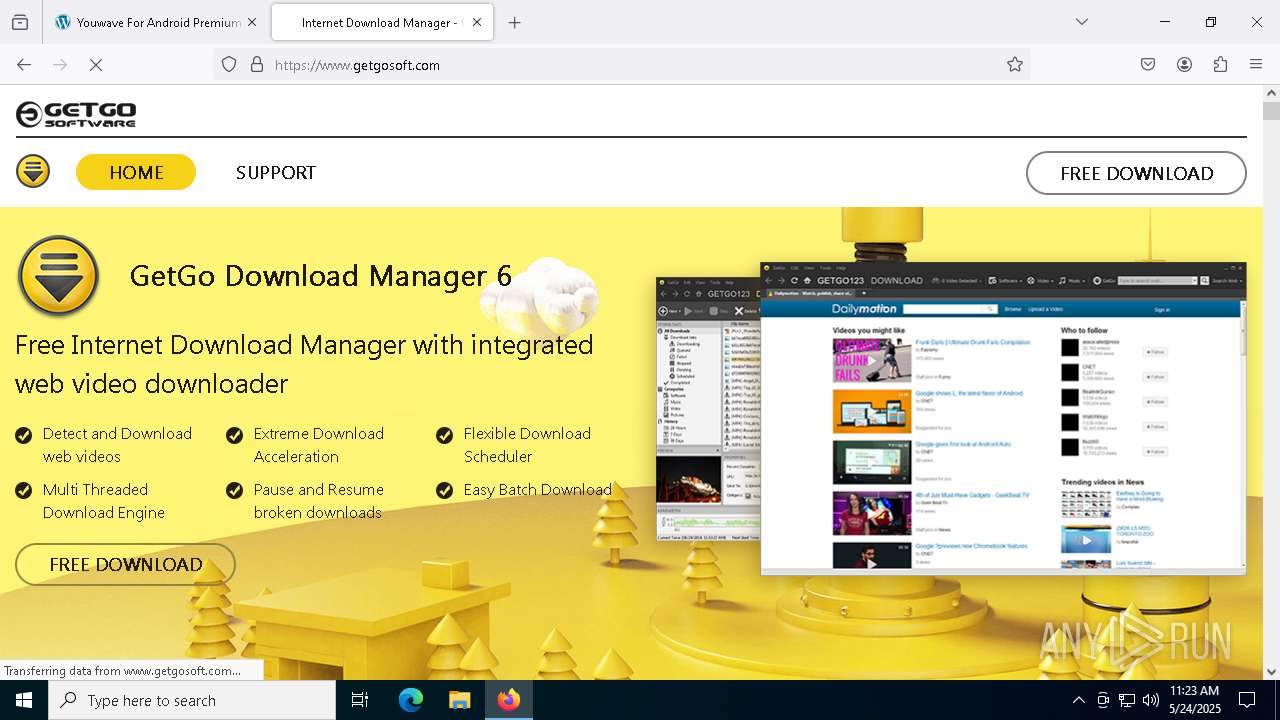Open clock and date flyout
The image size is (1280, 720).
tap(1194, 700)
